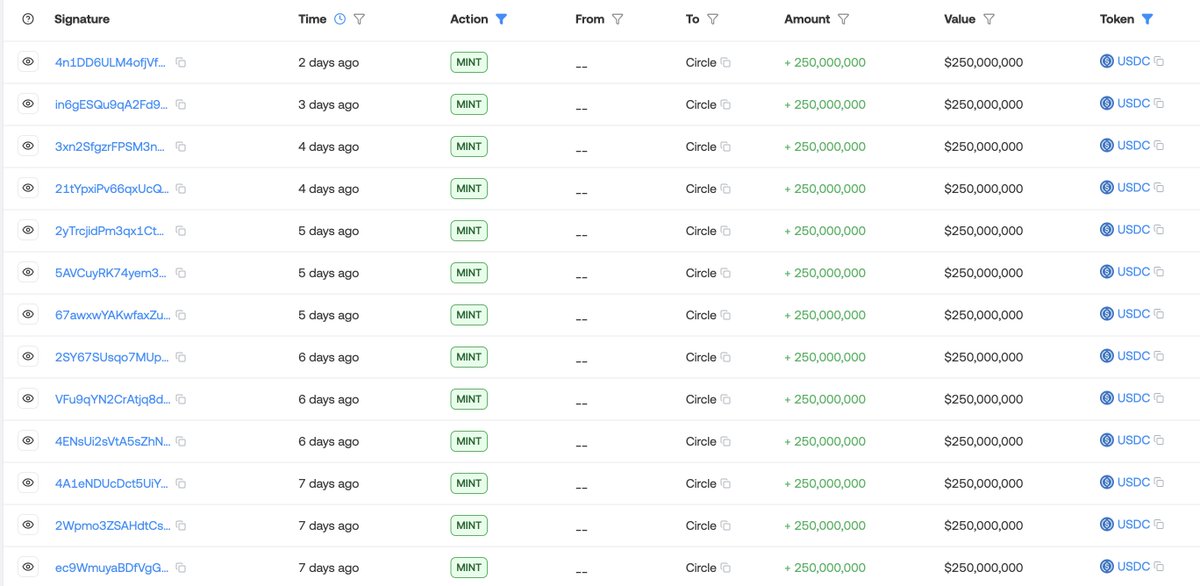Open the Action column filter
This screenshot has height=586, width=1200.
coord(501,19)
